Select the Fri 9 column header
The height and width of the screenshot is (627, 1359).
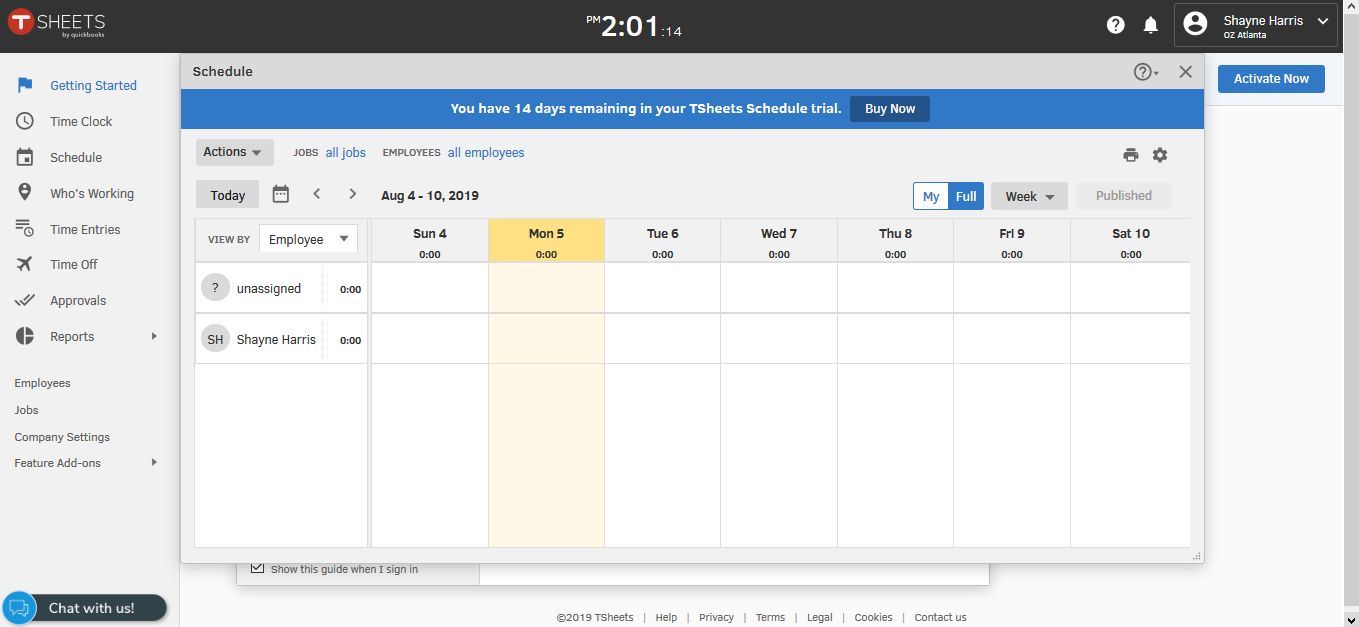click(1012, 241)
